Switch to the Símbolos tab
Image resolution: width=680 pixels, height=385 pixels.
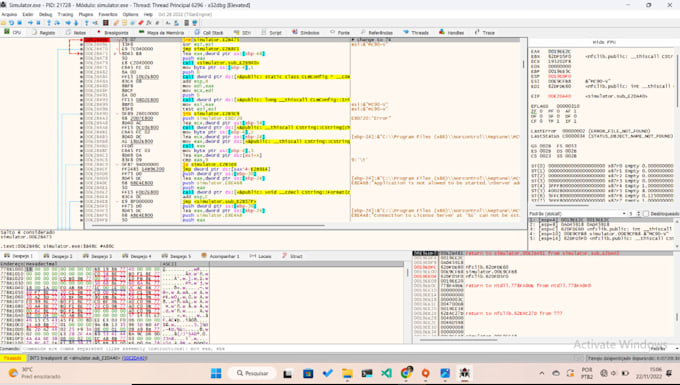tap(306, 33)
